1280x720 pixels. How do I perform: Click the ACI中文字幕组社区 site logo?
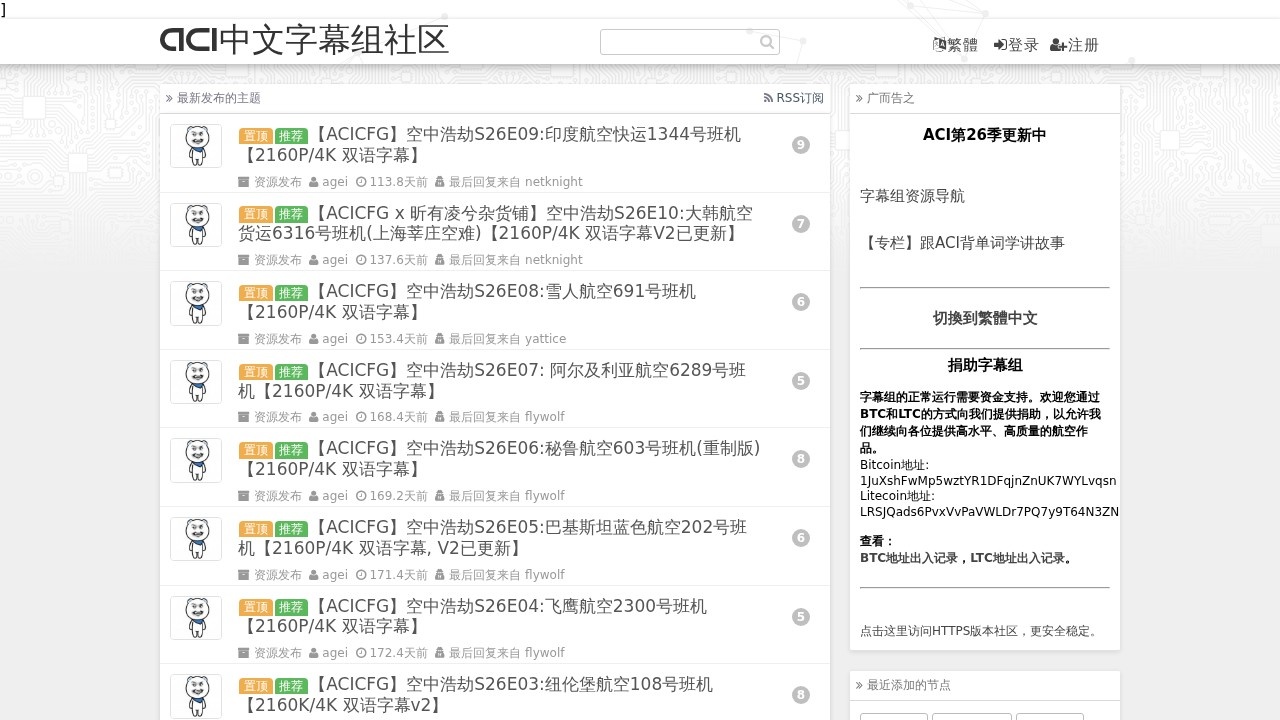coord(304,40)
